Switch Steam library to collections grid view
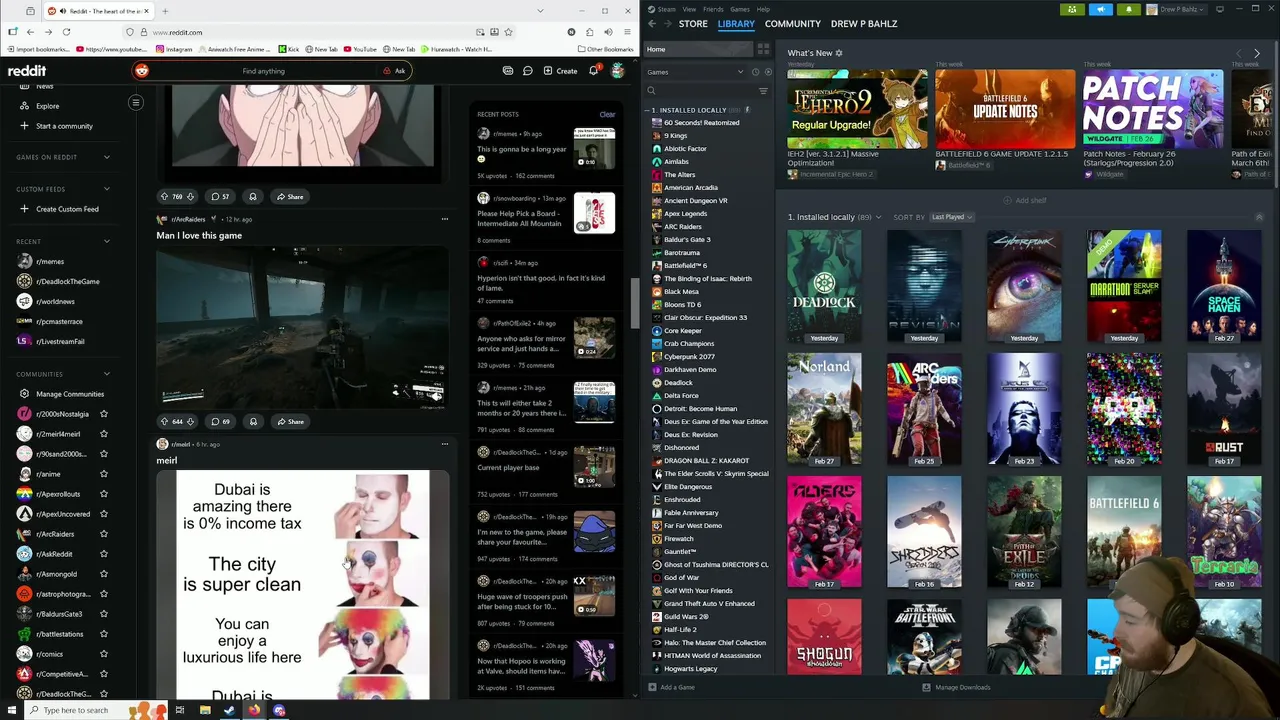Image resolution: width=1280 pixels, height=720 pixels. pos(763,49)
